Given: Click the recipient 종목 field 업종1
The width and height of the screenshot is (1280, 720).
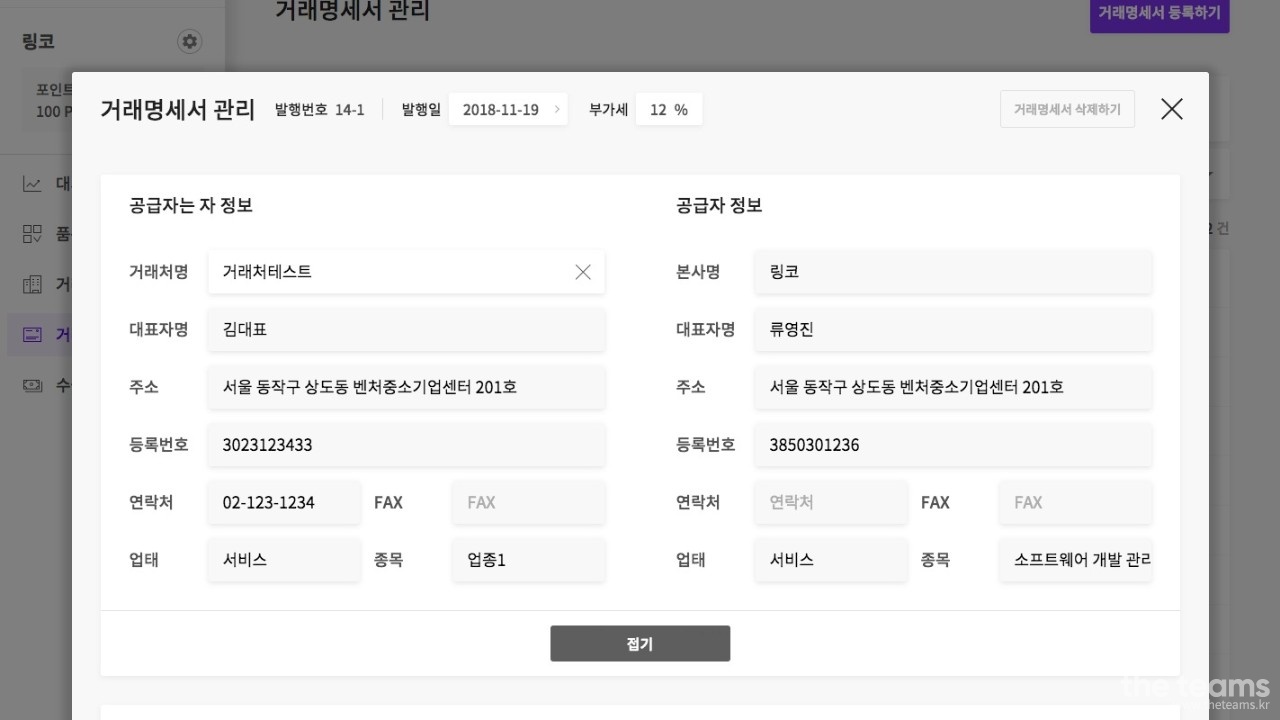Looking at the screenshot, I should point(528,560).
